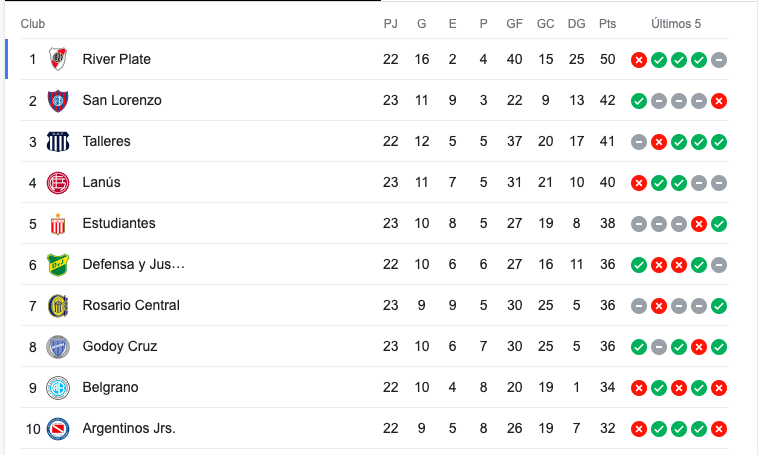Click the Pts column header
Viewport: 758px width, 455px height.
pos(607,24)
